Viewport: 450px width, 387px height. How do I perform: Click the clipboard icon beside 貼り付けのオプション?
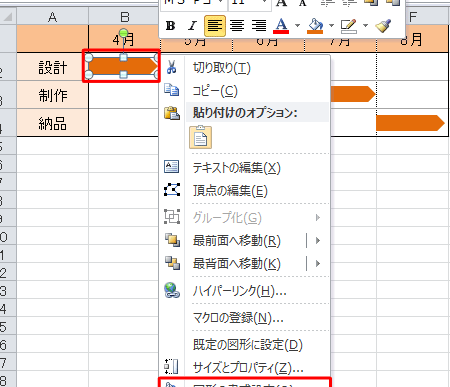pos(172,113)
